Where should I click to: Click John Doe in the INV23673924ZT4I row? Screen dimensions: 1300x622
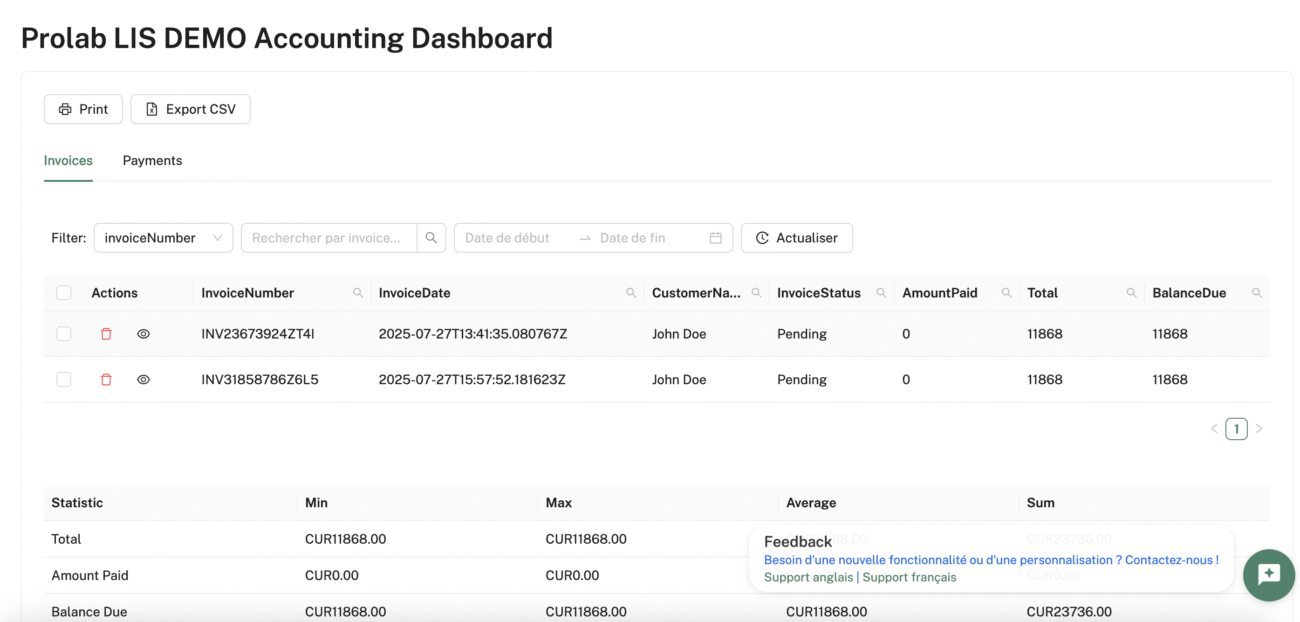pos(679,334)
